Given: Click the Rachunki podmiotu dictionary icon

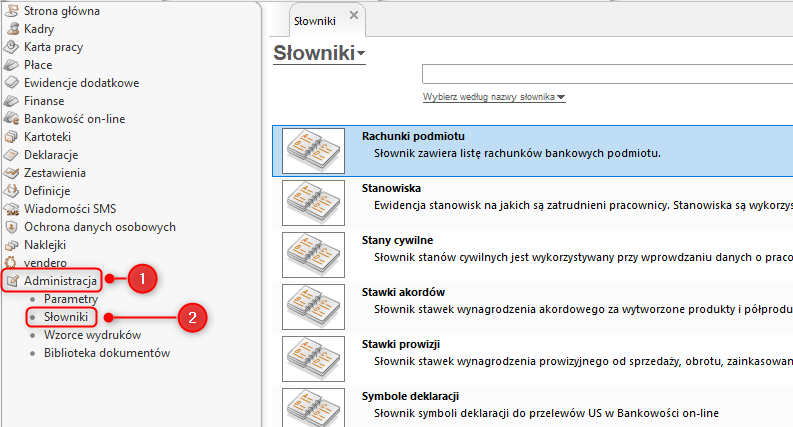Looking at the screenshot, I should pos(314,151).
